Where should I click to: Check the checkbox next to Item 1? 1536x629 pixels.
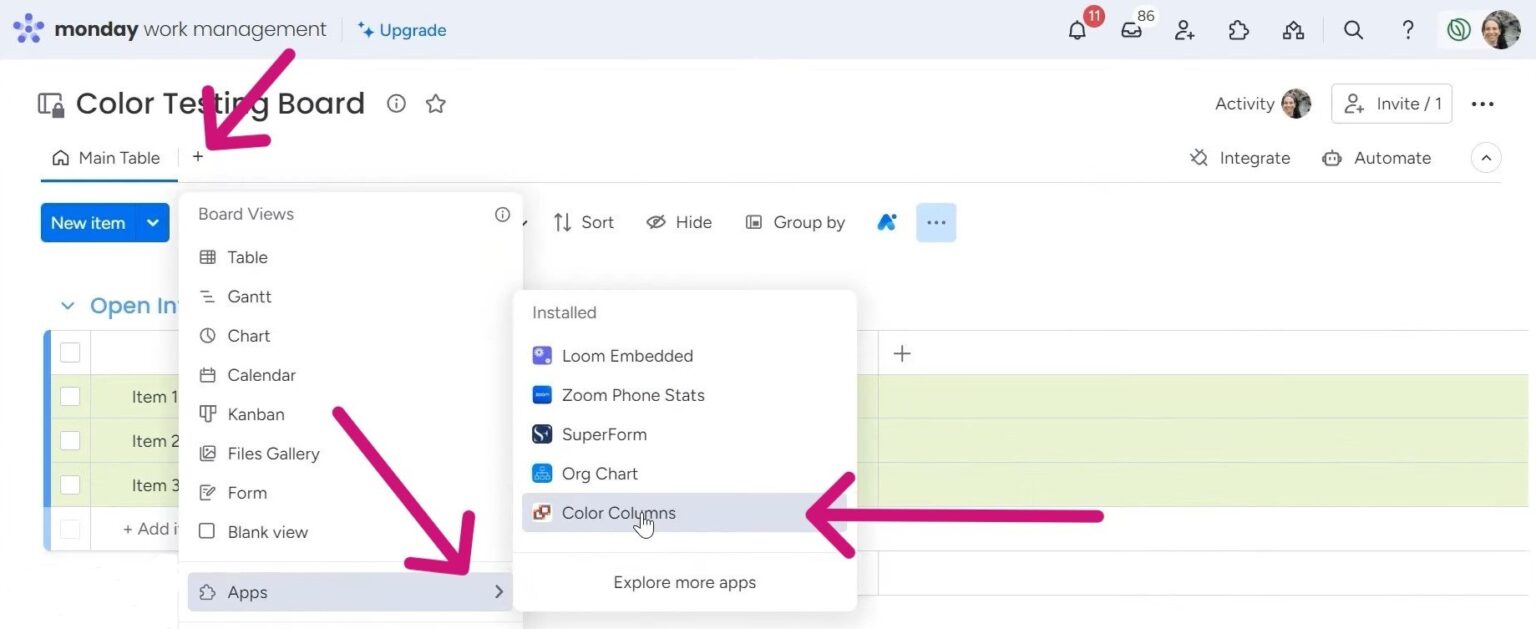pyautogui.click(x=69, y=396)
